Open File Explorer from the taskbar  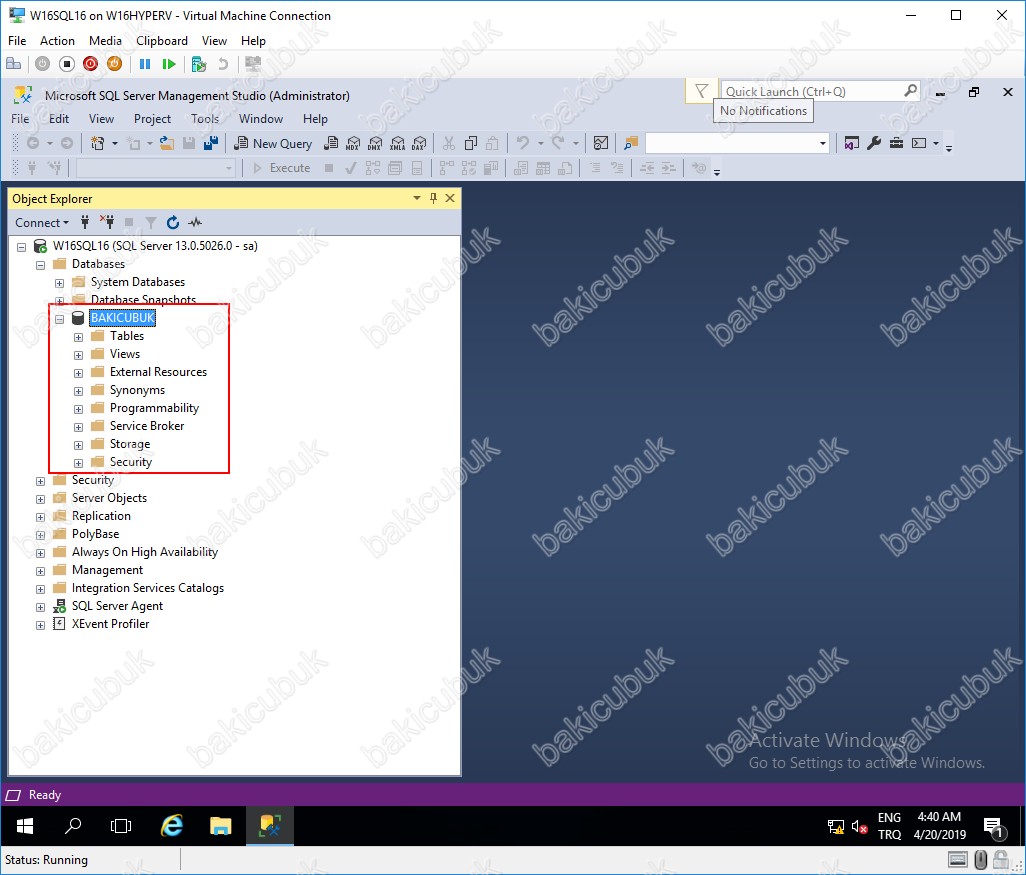point(221,826)
